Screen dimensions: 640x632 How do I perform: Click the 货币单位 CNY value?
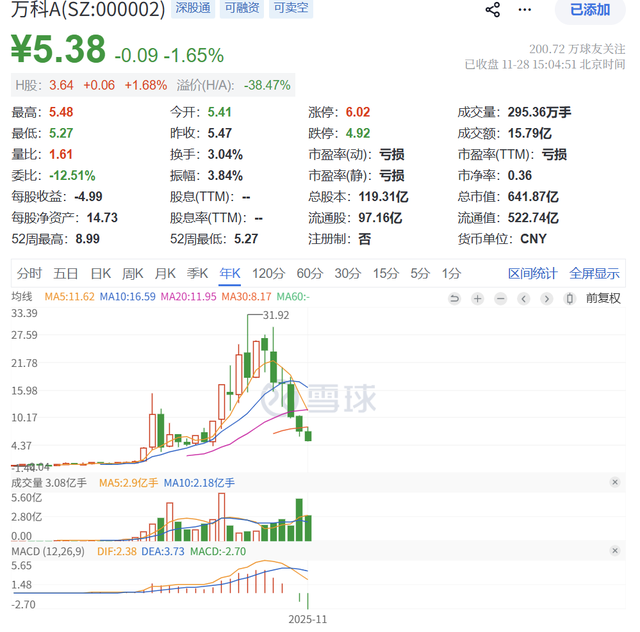533,239
